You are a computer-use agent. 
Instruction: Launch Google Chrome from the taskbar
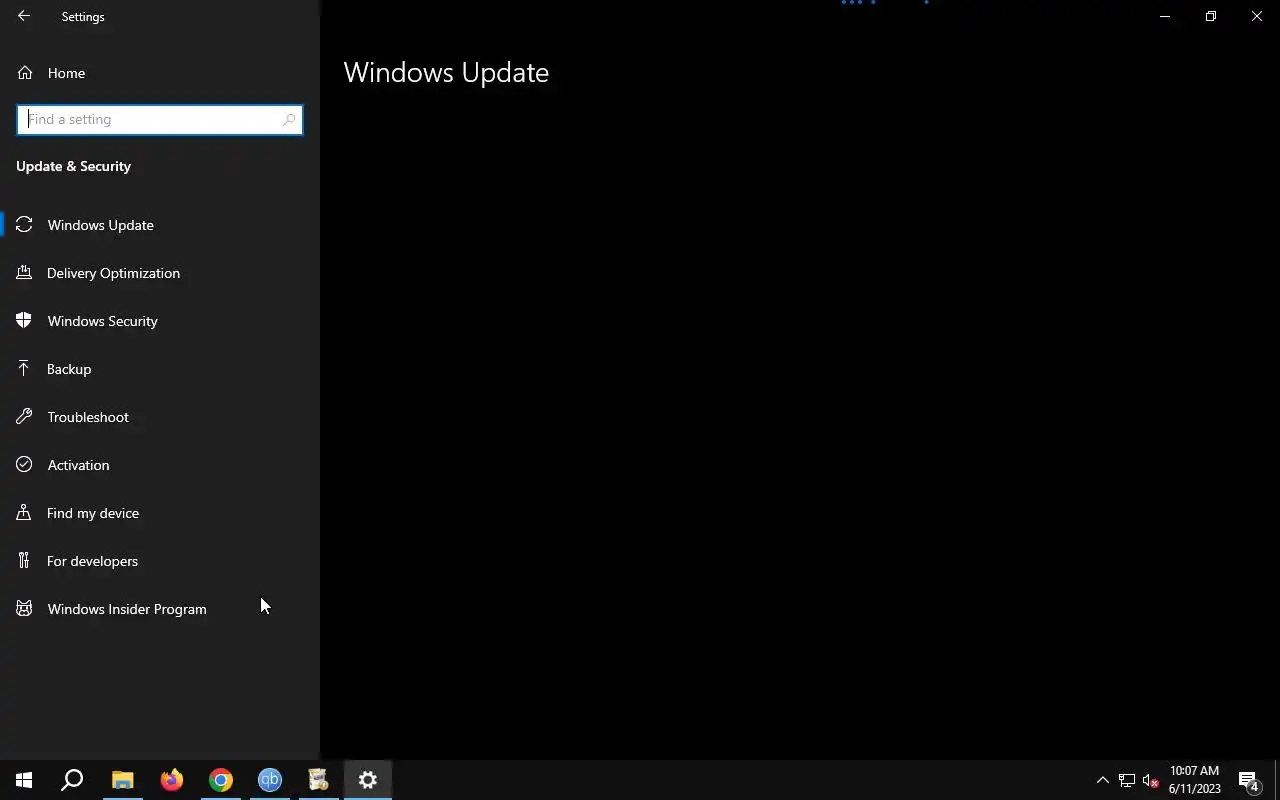pos(221,780)
